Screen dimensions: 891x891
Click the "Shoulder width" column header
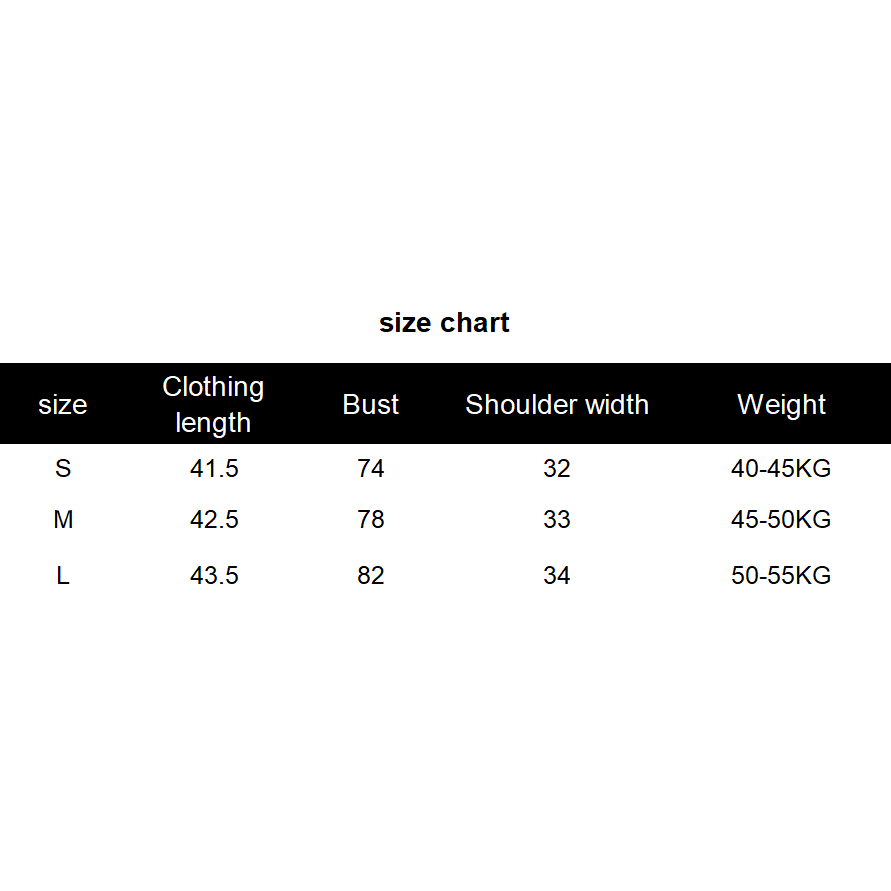556,405
